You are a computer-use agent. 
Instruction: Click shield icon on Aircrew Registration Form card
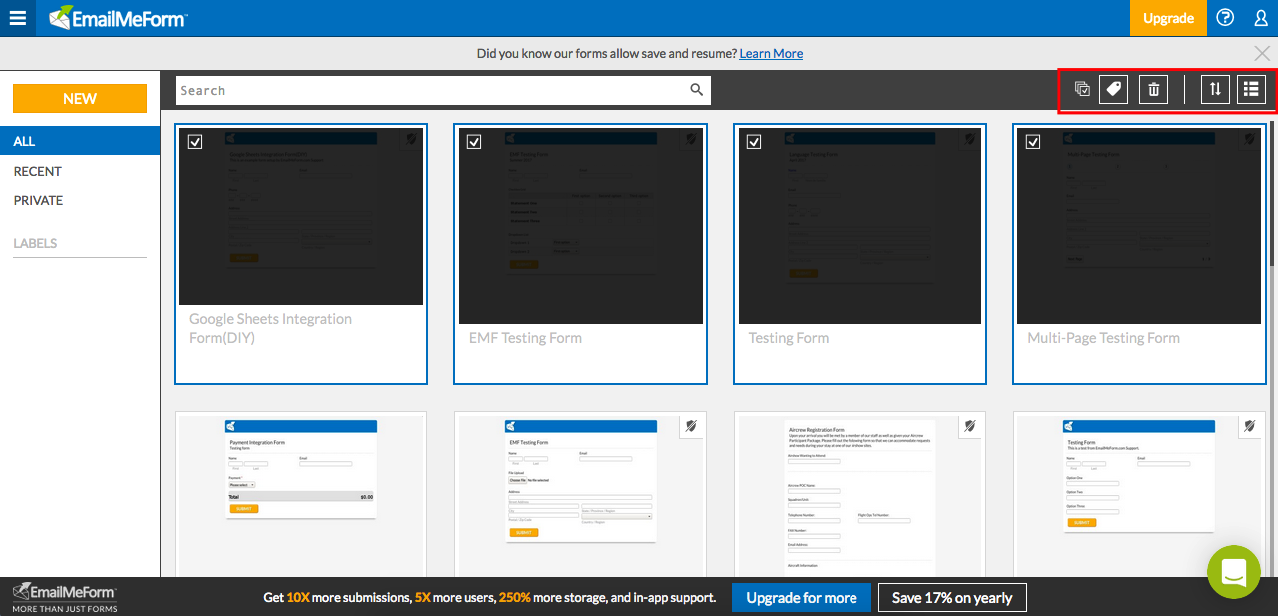969,427
